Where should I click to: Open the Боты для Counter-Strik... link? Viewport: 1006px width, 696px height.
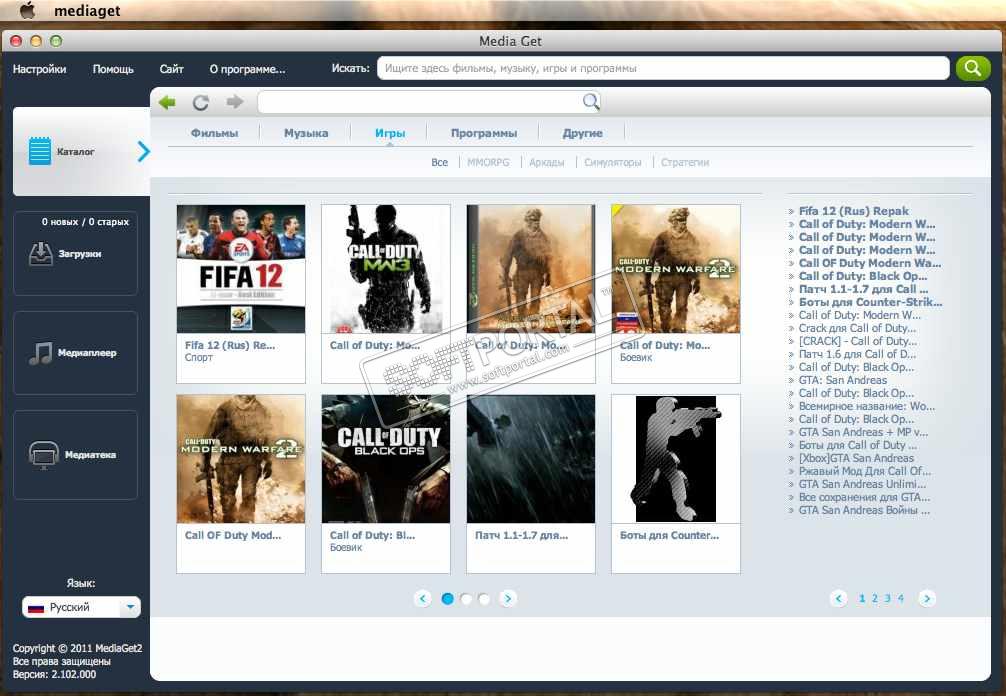[870, 302]
